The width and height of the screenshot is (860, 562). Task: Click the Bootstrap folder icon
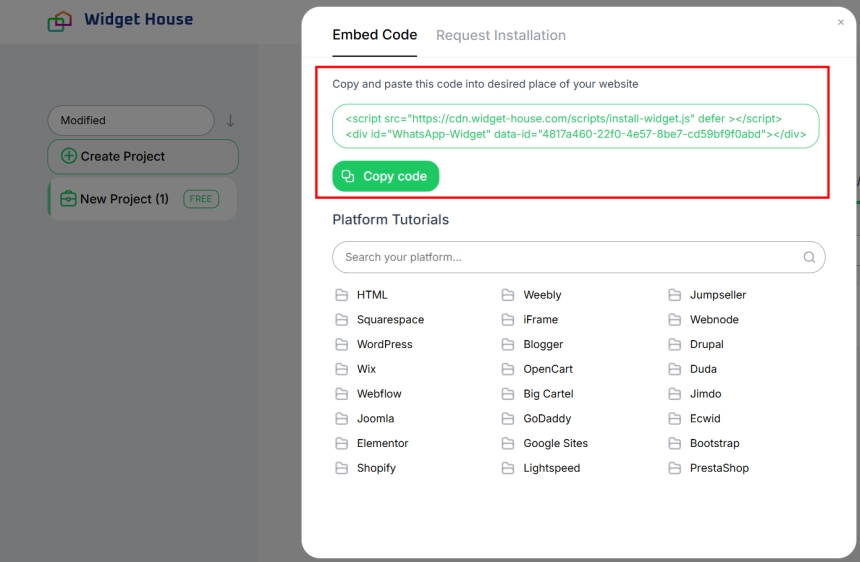click(675, 444)
